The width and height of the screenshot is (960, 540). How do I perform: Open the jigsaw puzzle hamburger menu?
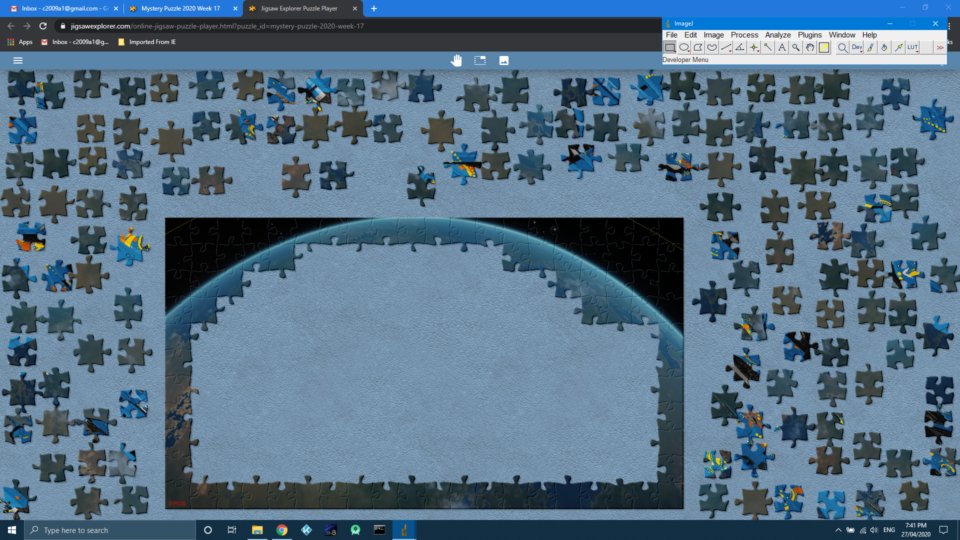tap(18, 60)
